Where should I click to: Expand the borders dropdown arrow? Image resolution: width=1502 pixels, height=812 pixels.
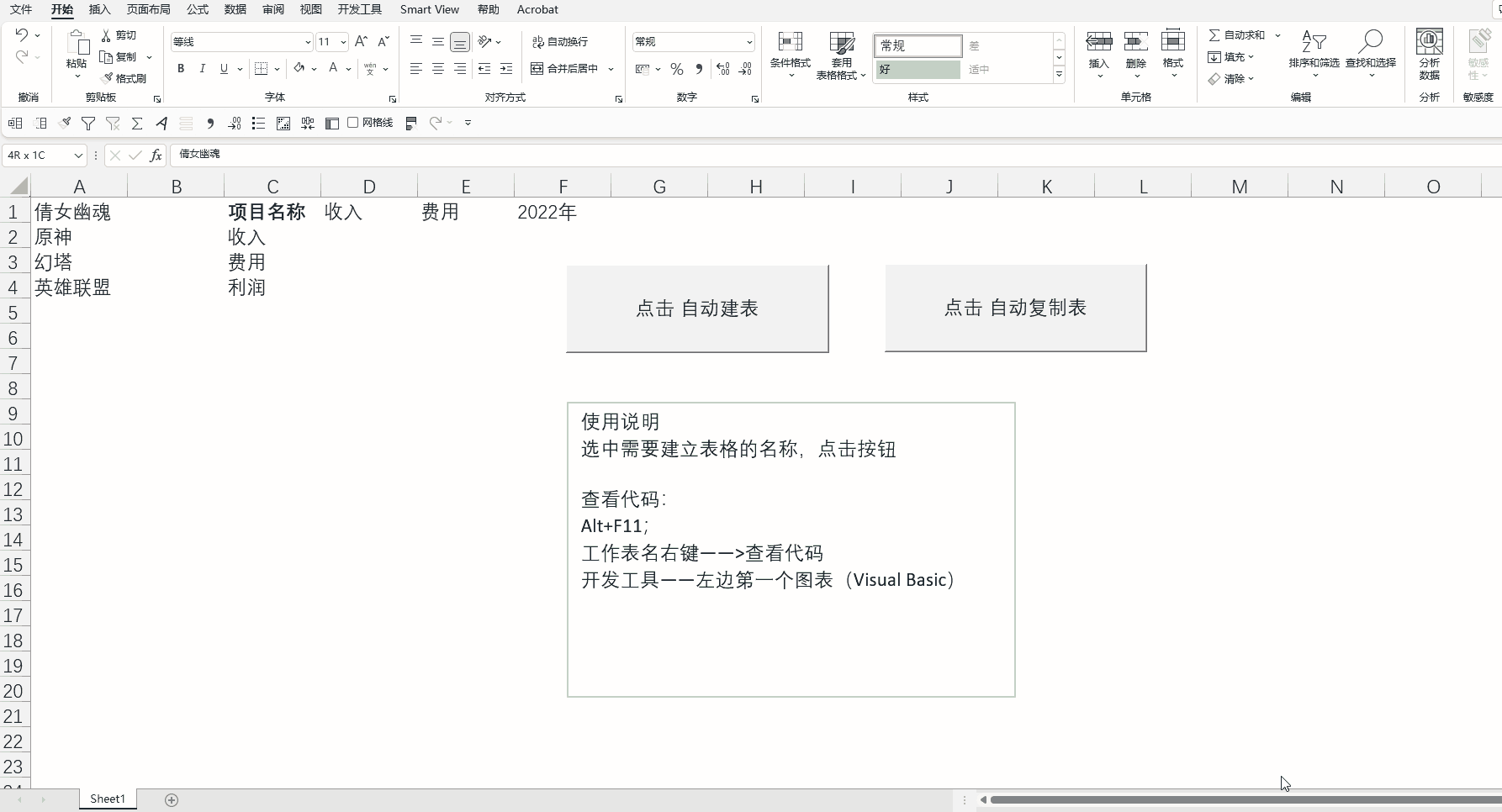tap(277, 69)
